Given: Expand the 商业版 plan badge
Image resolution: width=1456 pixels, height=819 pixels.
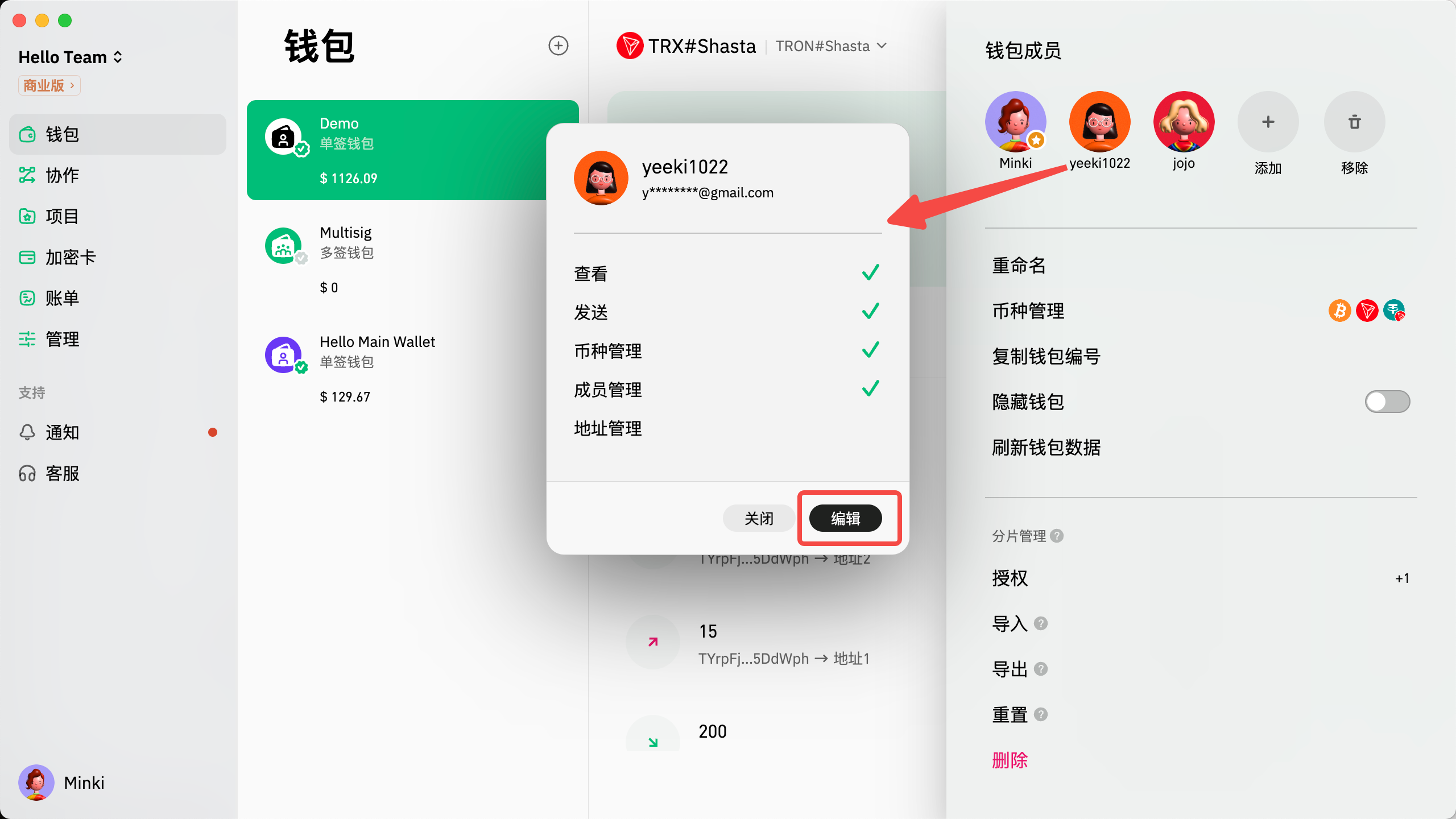Looking at the screenshot, I should [49, 85].
